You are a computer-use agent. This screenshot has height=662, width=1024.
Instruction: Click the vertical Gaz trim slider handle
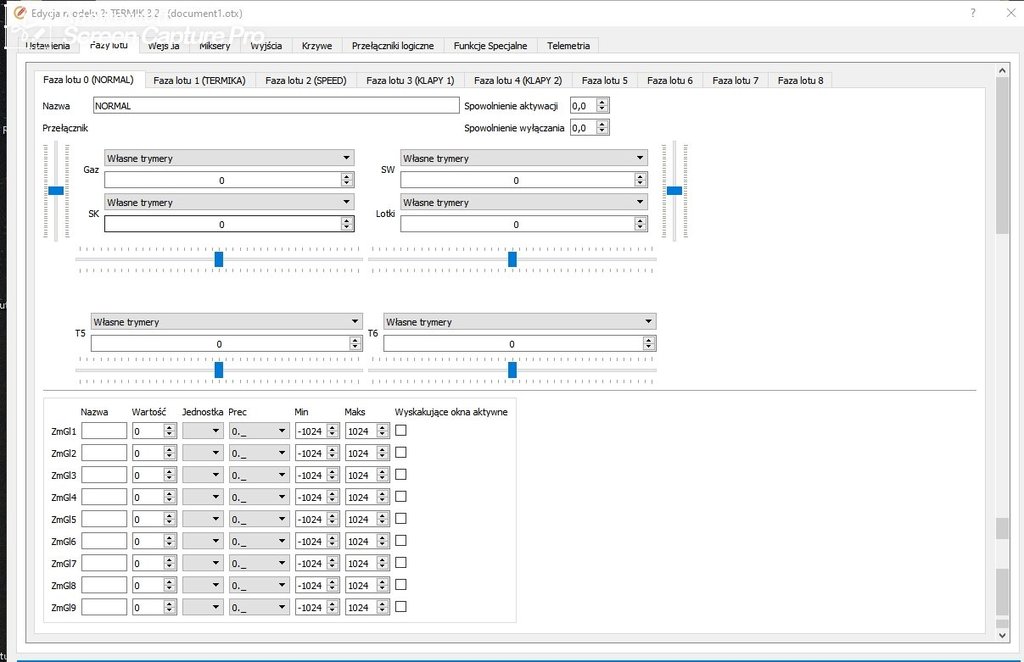click(56, 190)
